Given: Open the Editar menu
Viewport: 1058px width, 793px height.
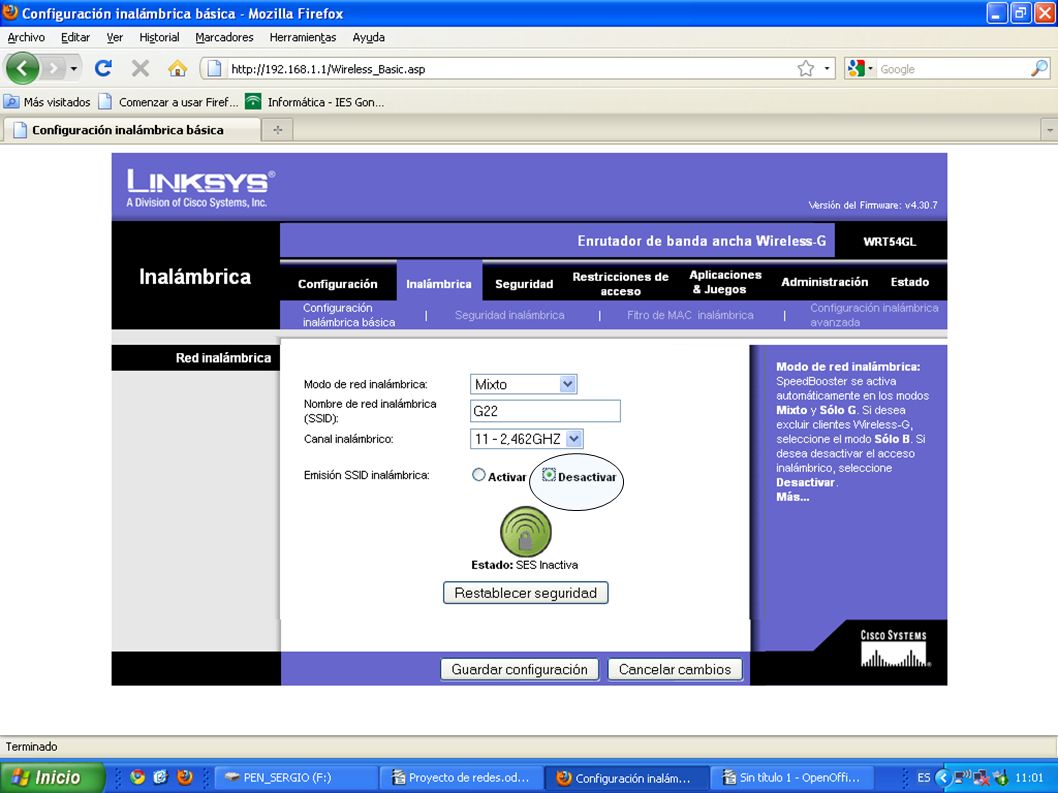Looking at the screenshot, I should [x=75, y=37].
